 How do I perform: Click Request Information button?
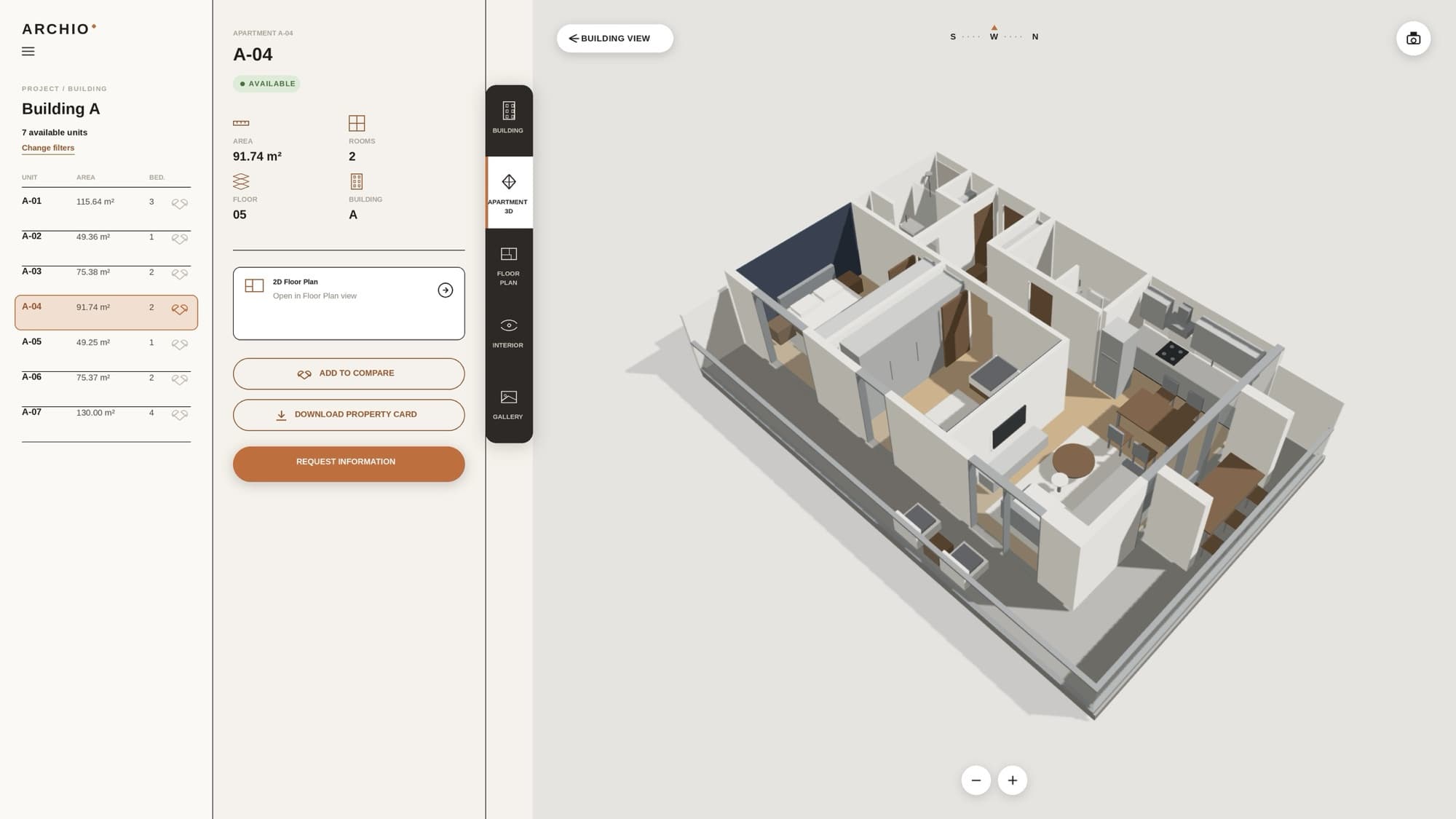349,464
